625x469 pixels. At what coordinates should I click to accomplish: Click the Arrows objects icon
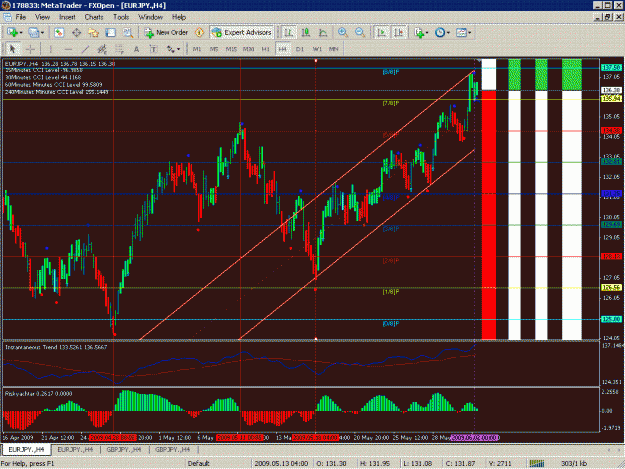tap(171, 49)
